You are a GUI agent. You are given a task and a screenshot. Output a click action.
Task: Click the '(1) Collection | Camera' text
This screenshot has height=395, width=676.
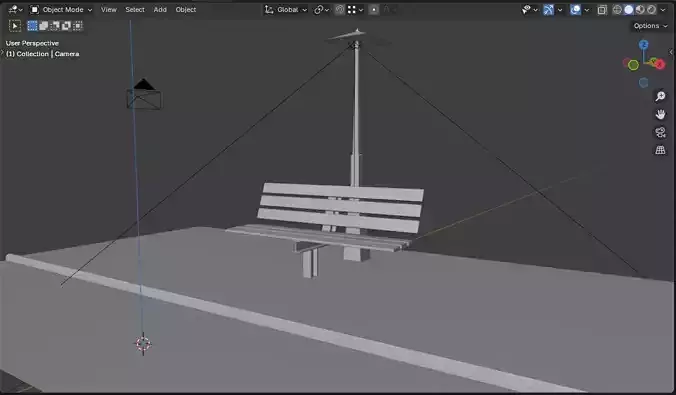[43, 54]
